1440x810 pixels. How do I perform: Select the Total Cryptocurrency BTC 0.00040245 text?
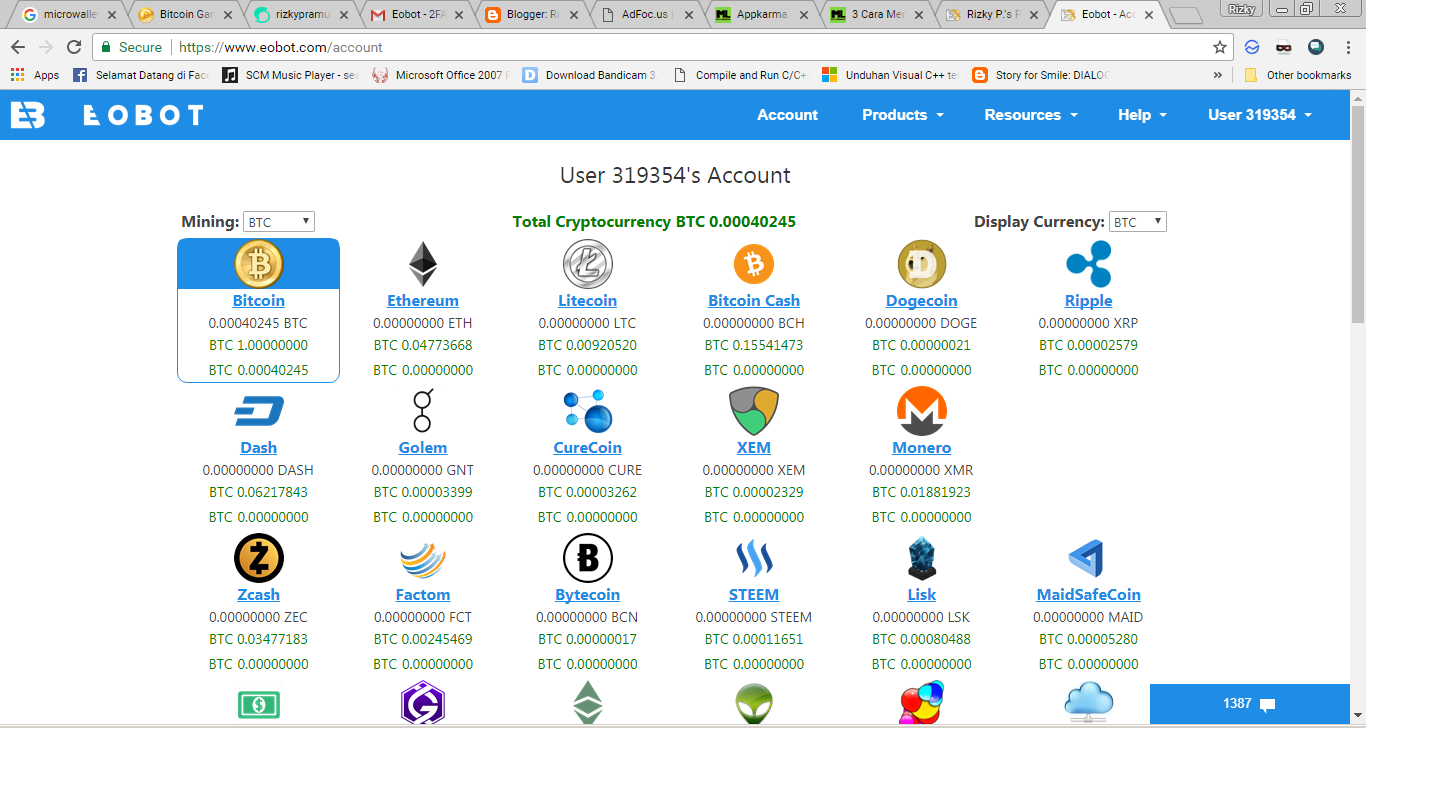click(x=655, y=221)
